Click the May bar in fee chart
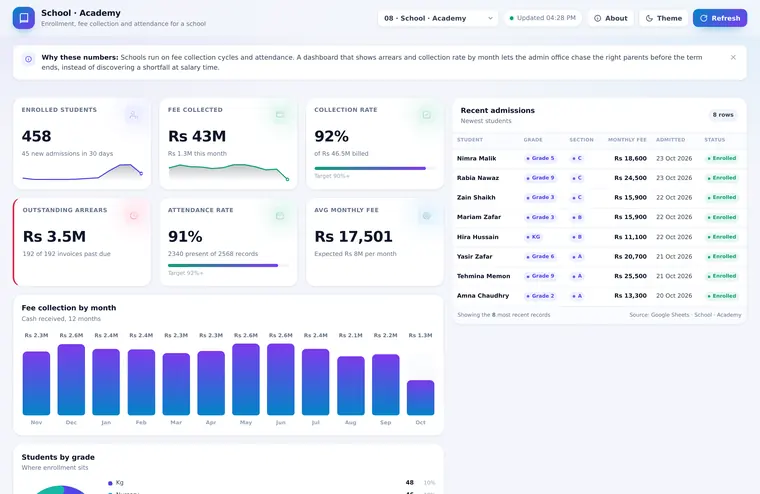 246,379
